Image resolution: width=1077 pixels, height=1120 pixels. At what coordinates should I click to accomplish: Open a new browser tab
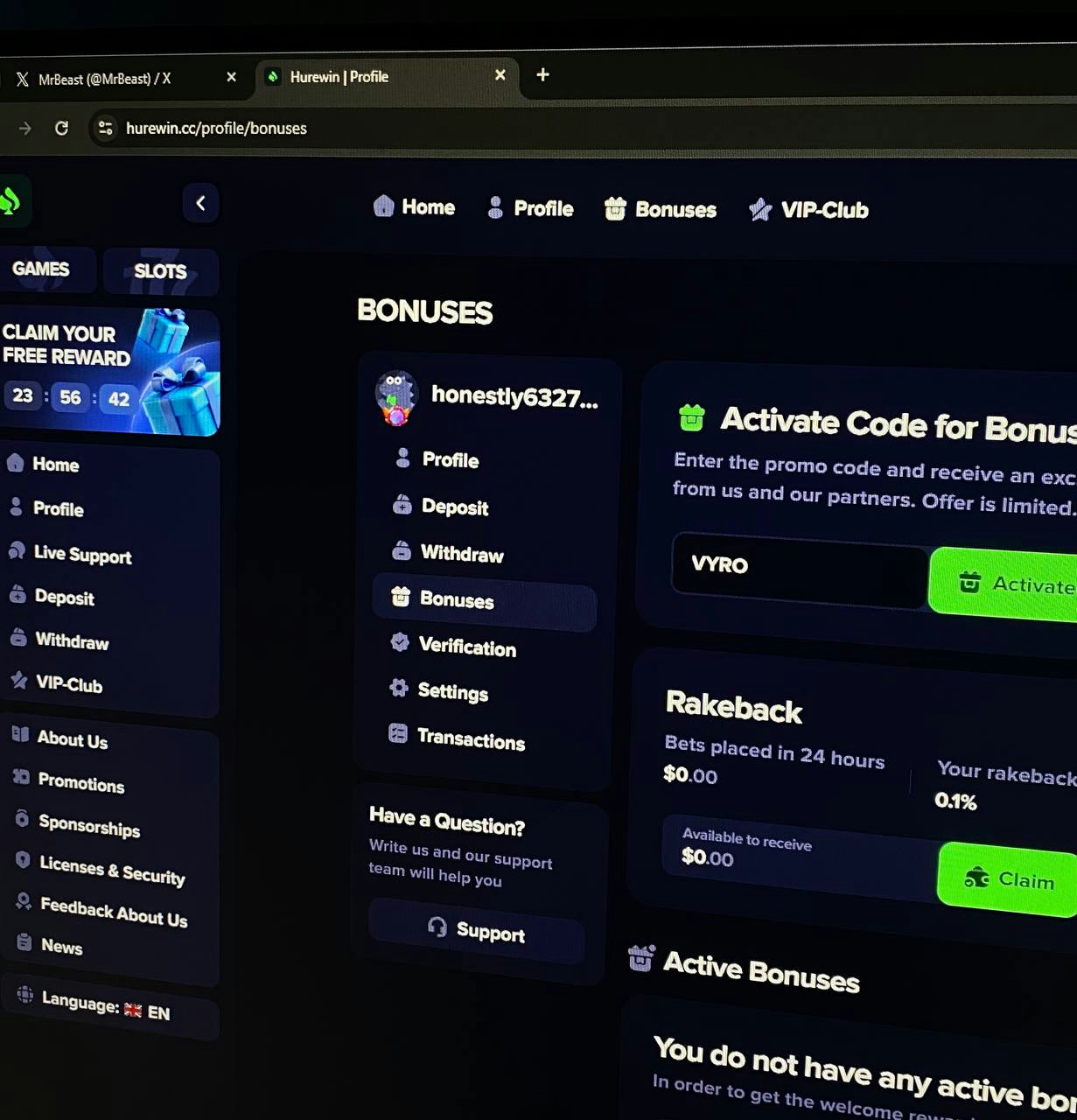pyautogui.click(x=542, y=75)
